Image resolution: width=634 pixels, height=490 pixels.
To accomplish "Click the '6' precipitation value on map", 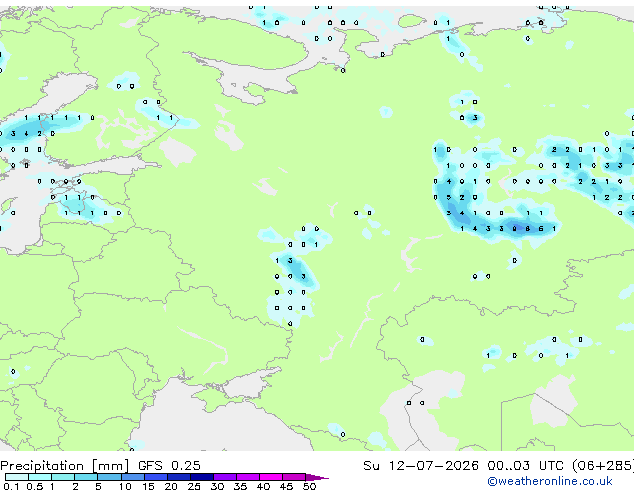I will point(541,229).
